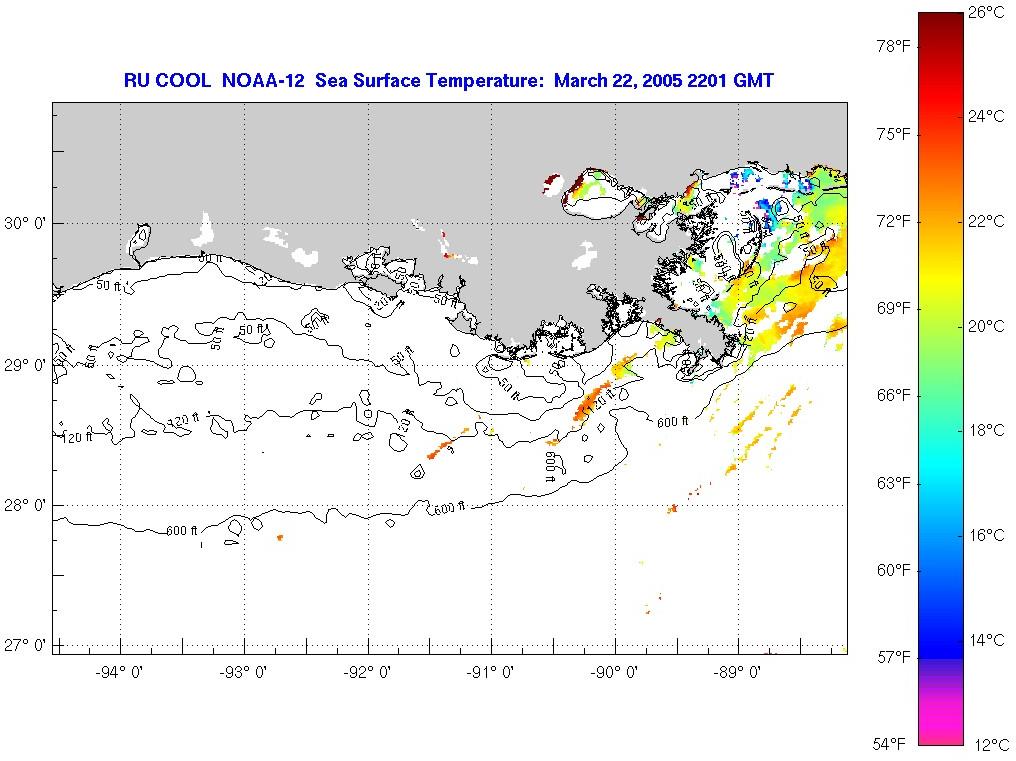This screenshot has height=761, width=1016.
Task: Click the 28° 0' latitude label
Action: [x=25, y=506]
